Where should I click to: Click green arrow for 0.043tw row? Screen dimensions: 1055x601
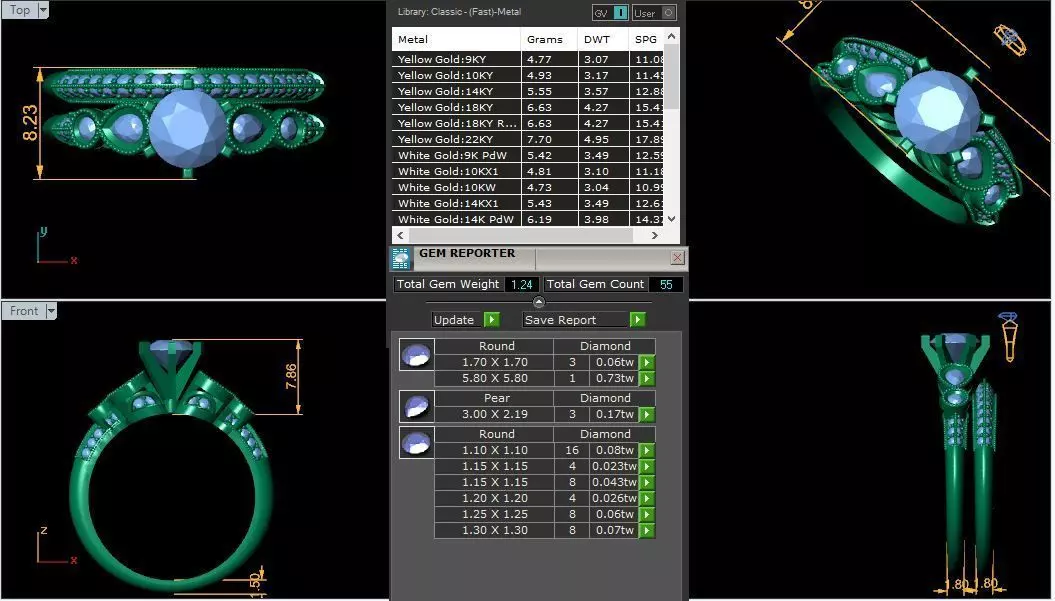coord(647,483)
